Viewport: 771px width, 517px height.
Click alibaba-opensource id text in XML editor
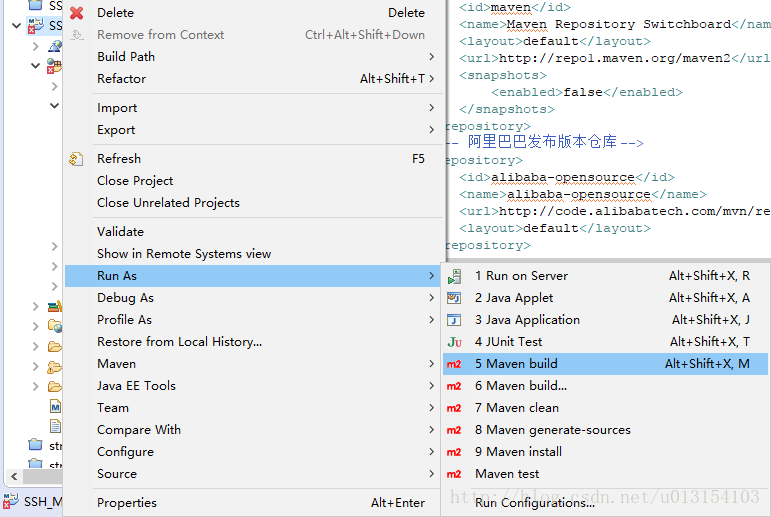tap(563, 177)
